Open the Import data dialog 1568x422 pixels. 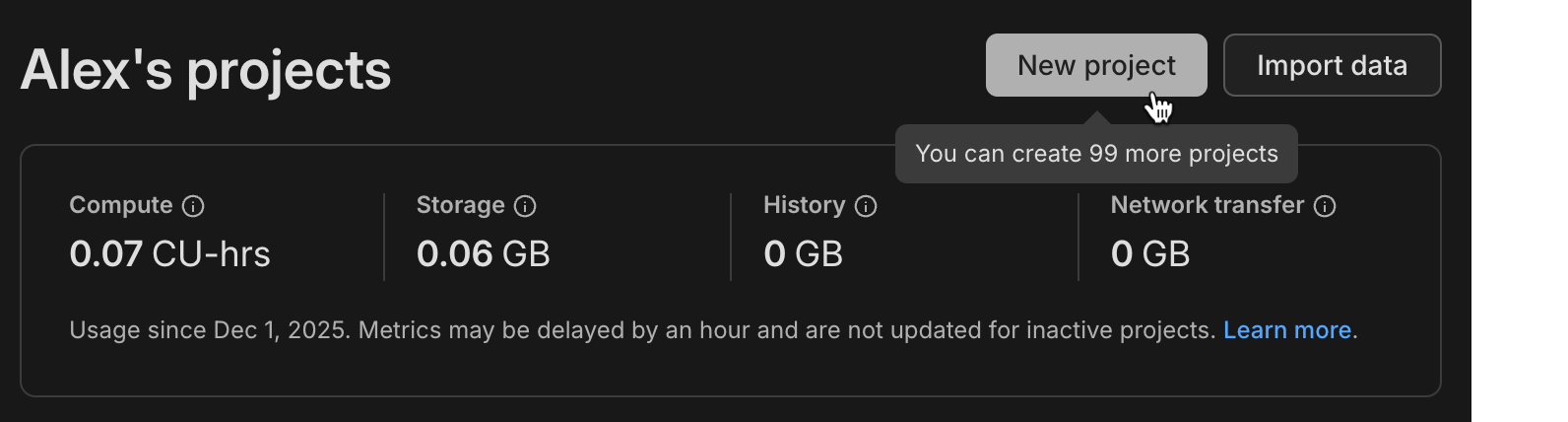[1332, 65]
